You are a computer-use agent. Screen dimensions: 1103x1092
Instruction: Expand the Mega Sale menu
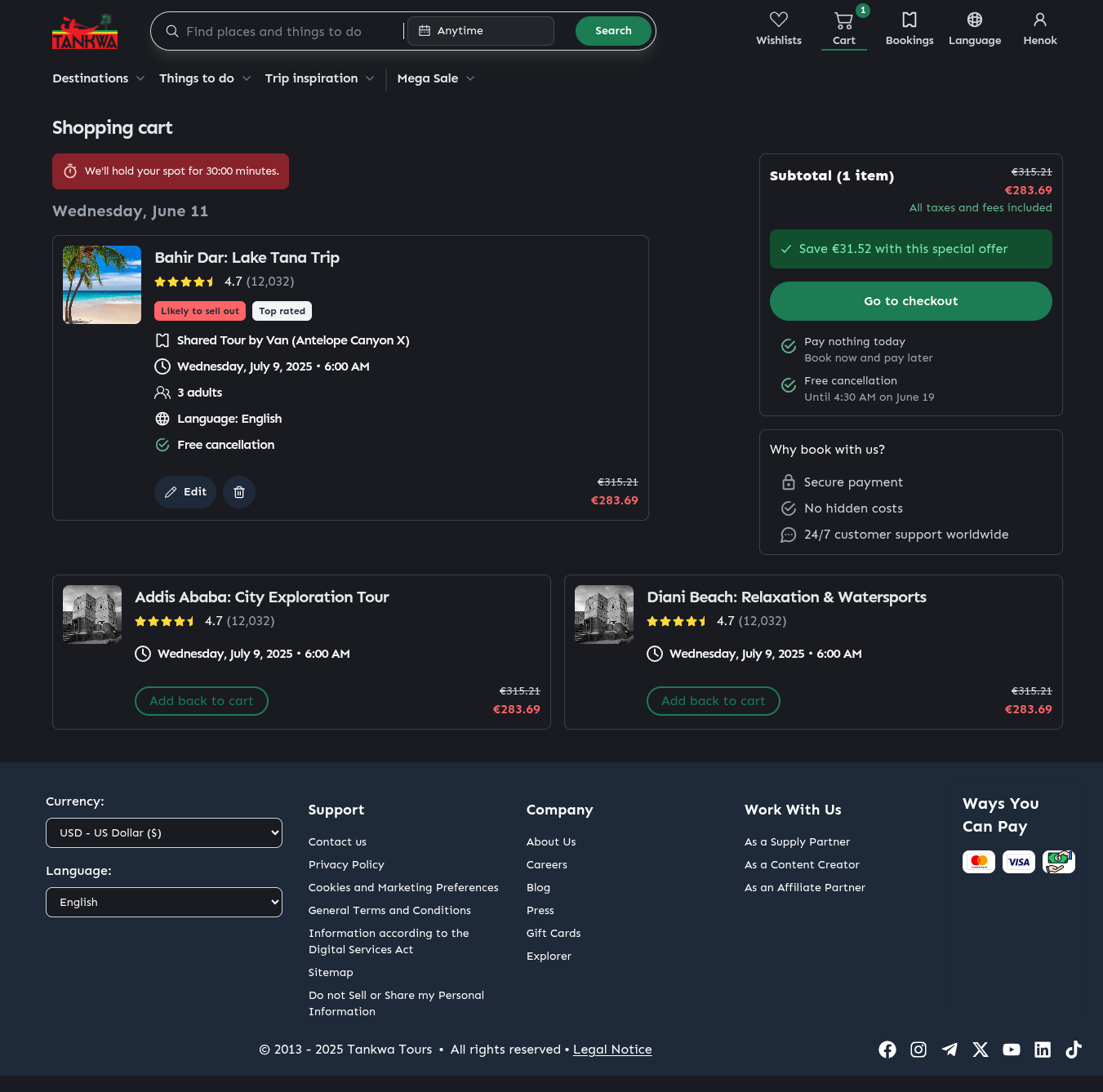pyautogui.click(x=435, y=78)
